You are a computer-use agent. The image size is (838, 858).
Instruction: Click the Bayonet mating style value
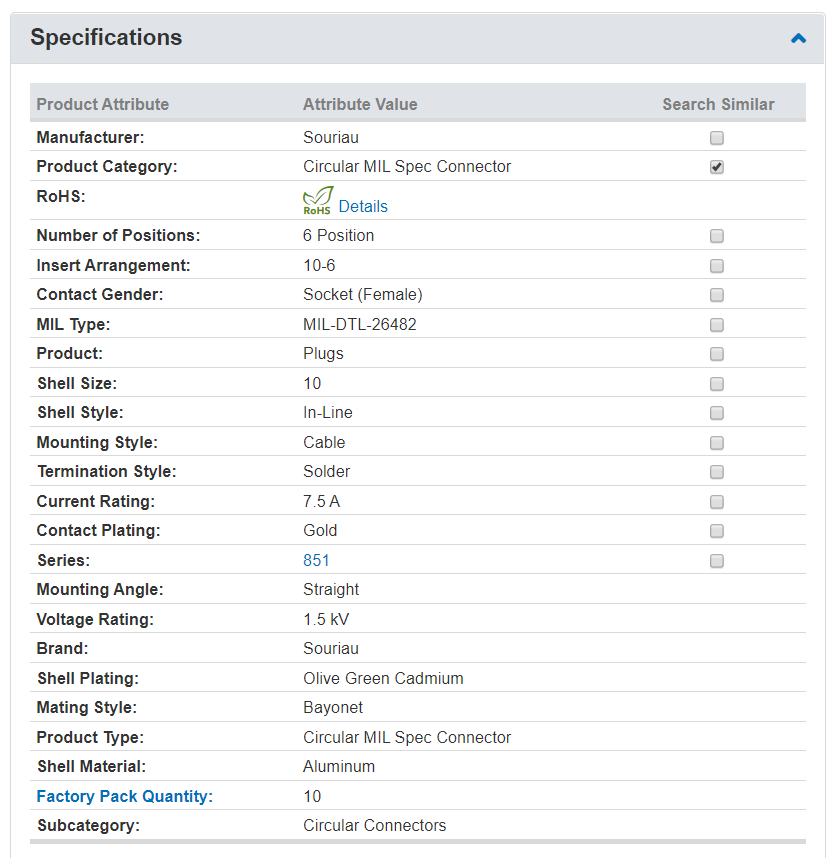333,708
